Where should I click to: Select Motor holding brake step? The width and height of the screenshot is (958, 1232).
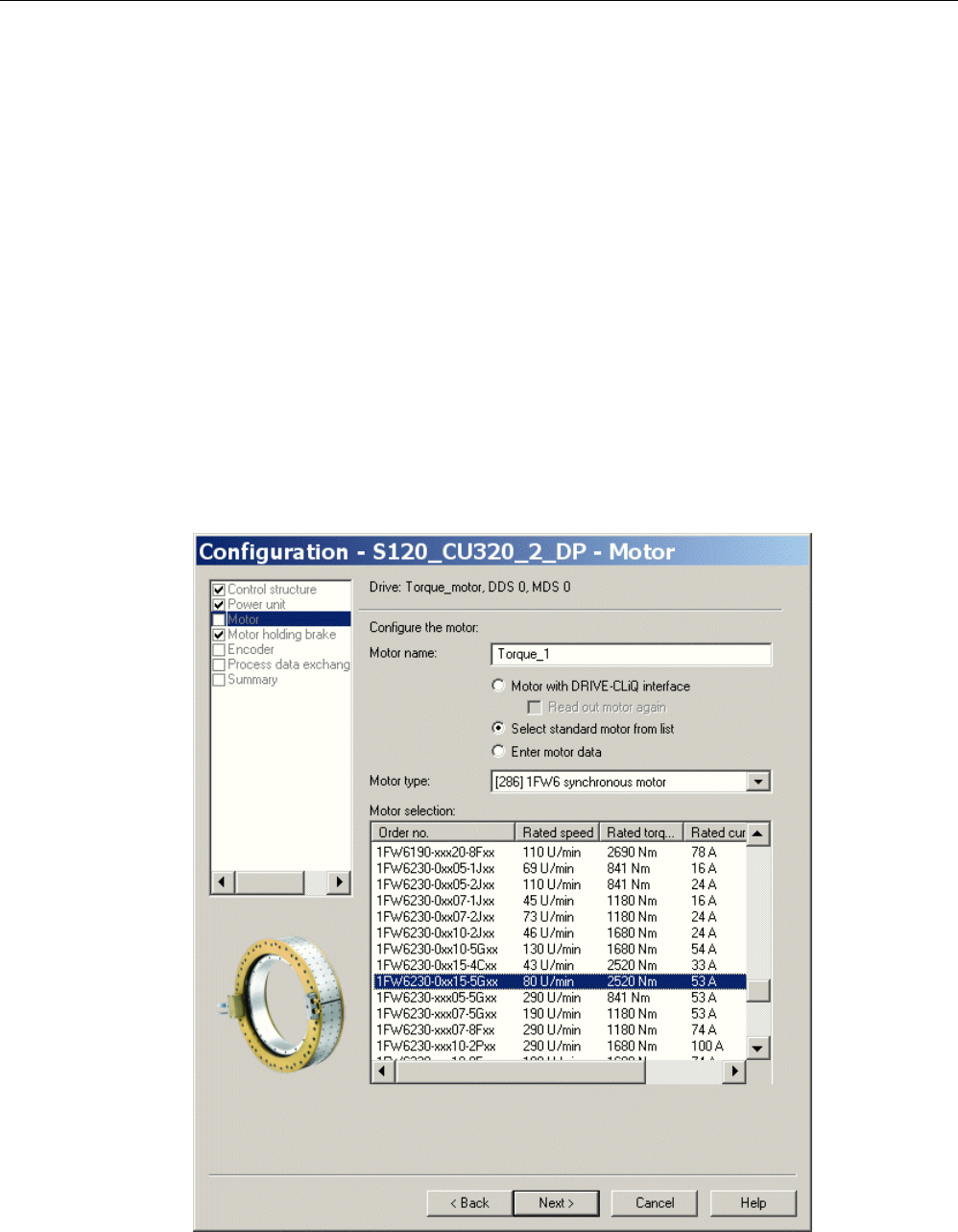pos(281,635)
